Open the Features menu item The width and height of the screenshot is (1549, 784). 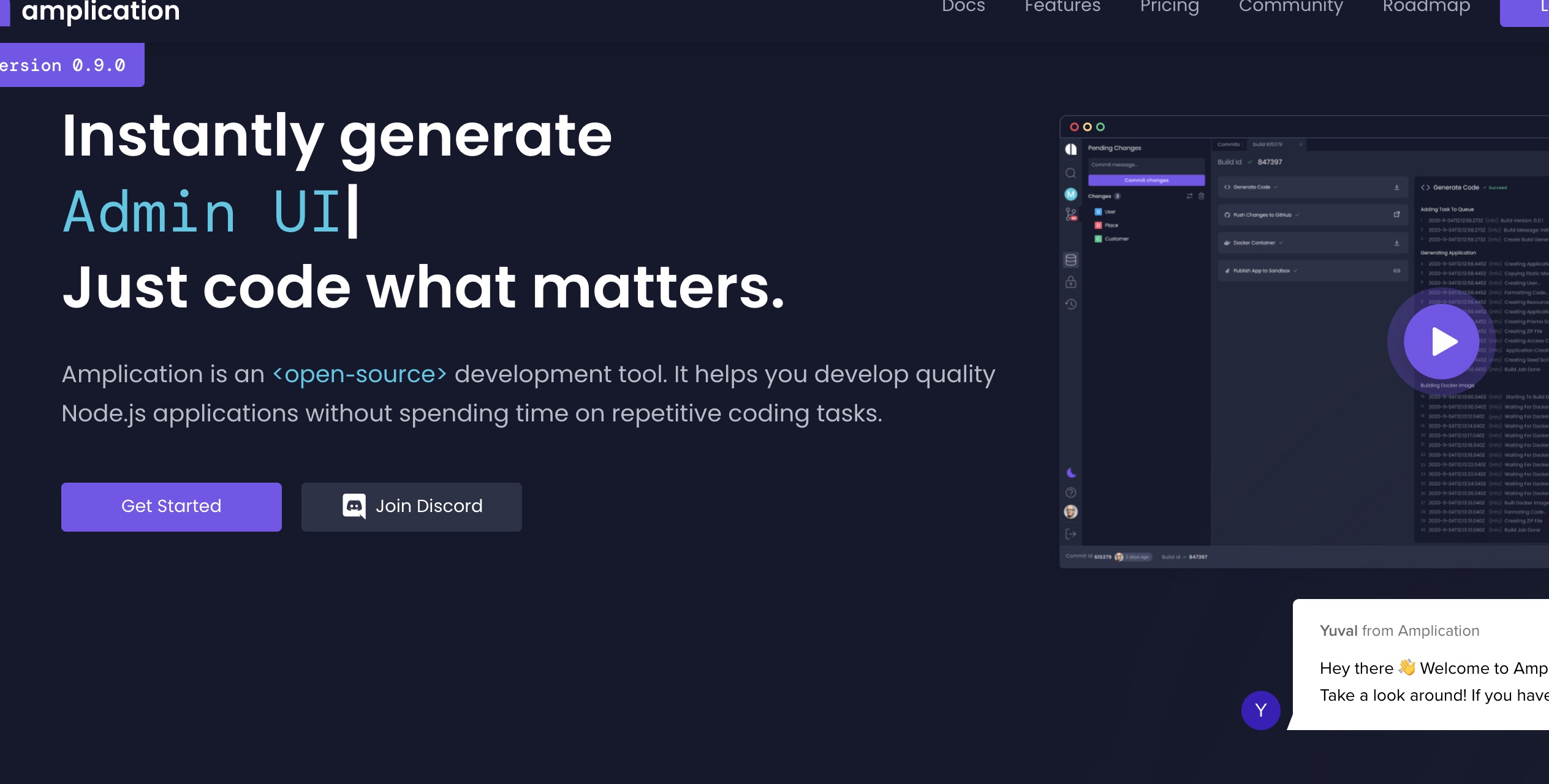(x=1062, y=7)
